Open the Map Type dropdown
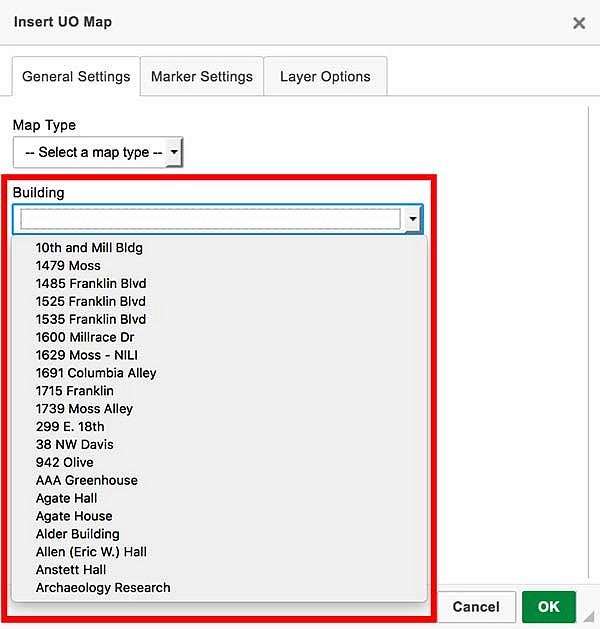Viewport: 600px width, 629px height. 98,152
